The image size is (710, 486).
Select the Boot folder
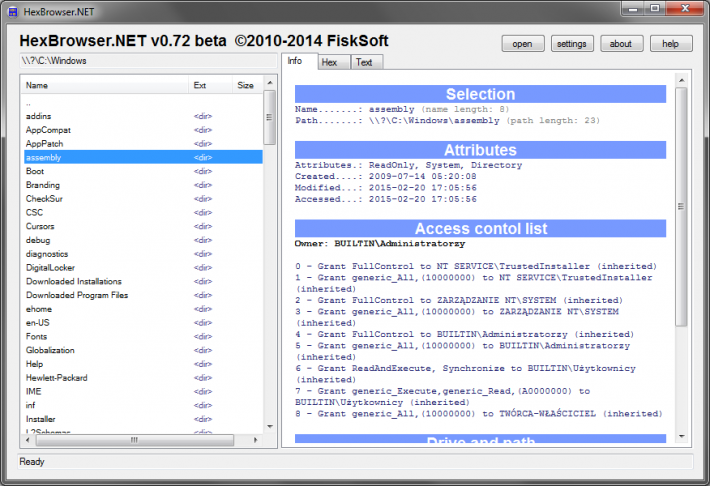click(143, 171)
